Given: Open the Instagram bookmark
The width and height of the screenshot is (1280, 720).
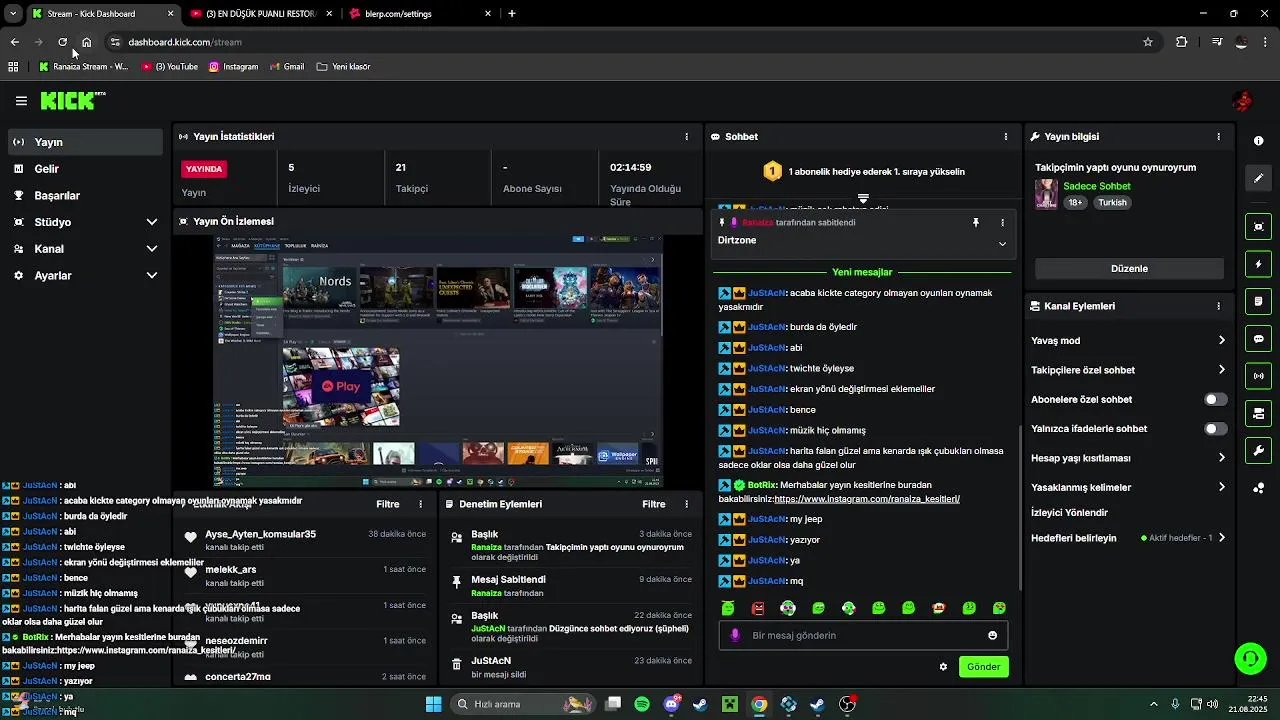Looking at the screenshot, I should click(x=234, y=67).
